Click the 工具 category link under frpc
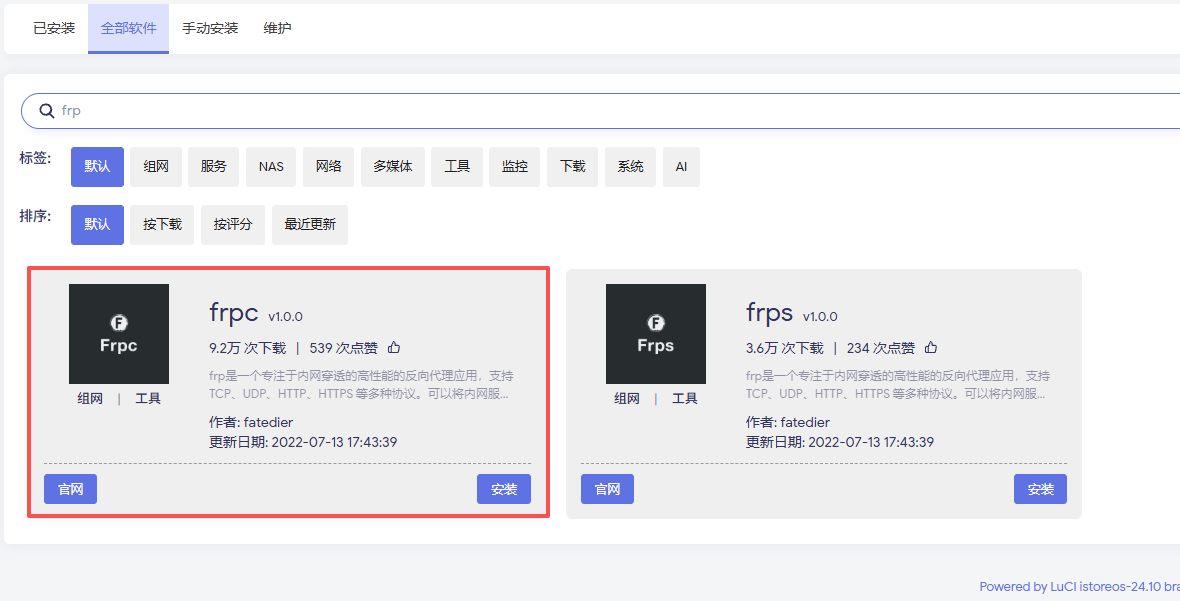 click(x=148, y=398)
